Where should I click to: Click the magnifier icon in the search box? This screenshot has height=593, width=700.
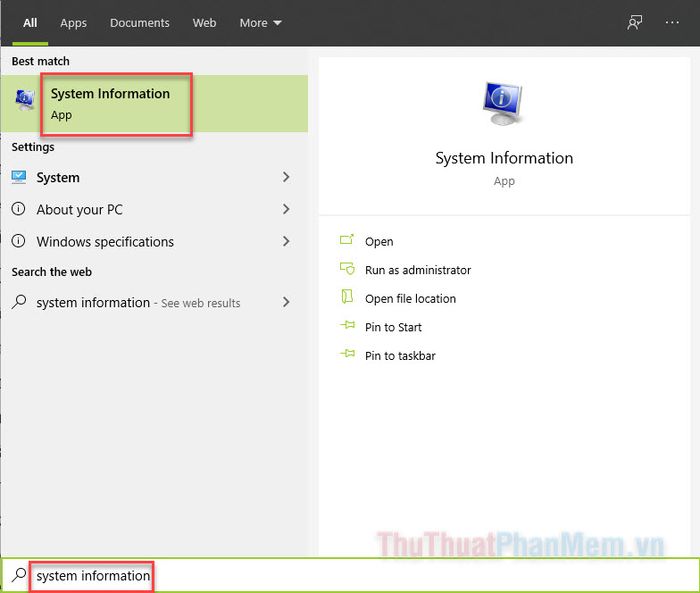point(19,575)
